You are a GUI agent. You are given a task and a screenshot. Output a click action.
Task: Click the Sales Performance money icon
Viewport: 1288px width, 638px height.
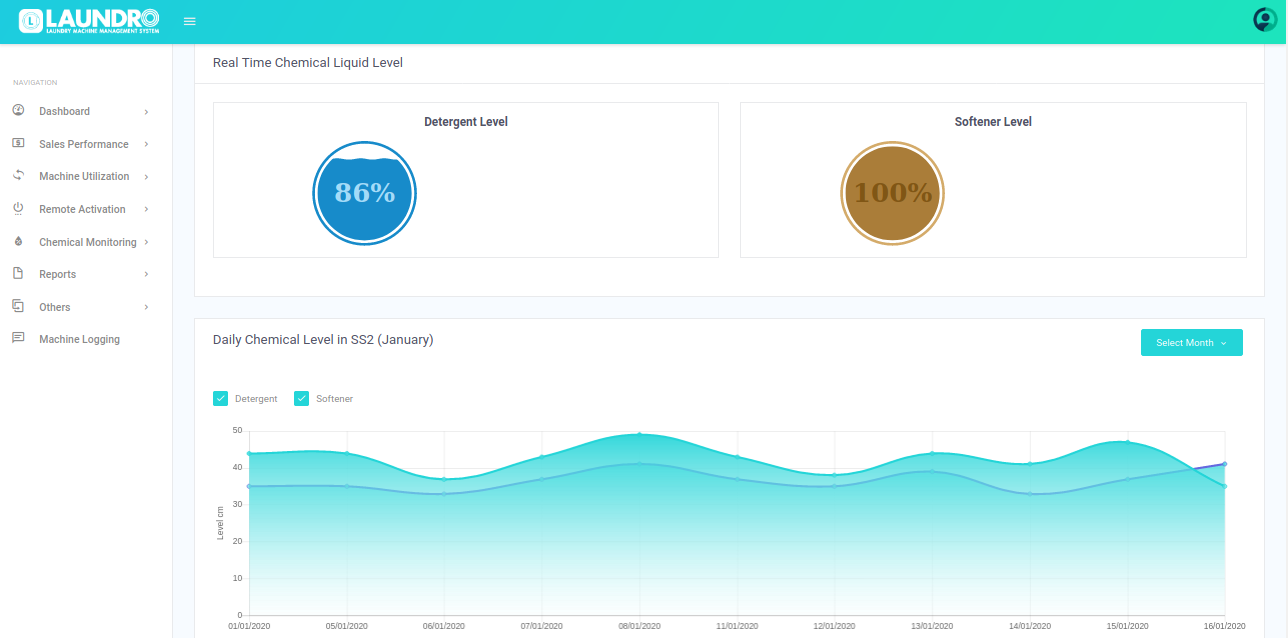(x=18, y=144)
